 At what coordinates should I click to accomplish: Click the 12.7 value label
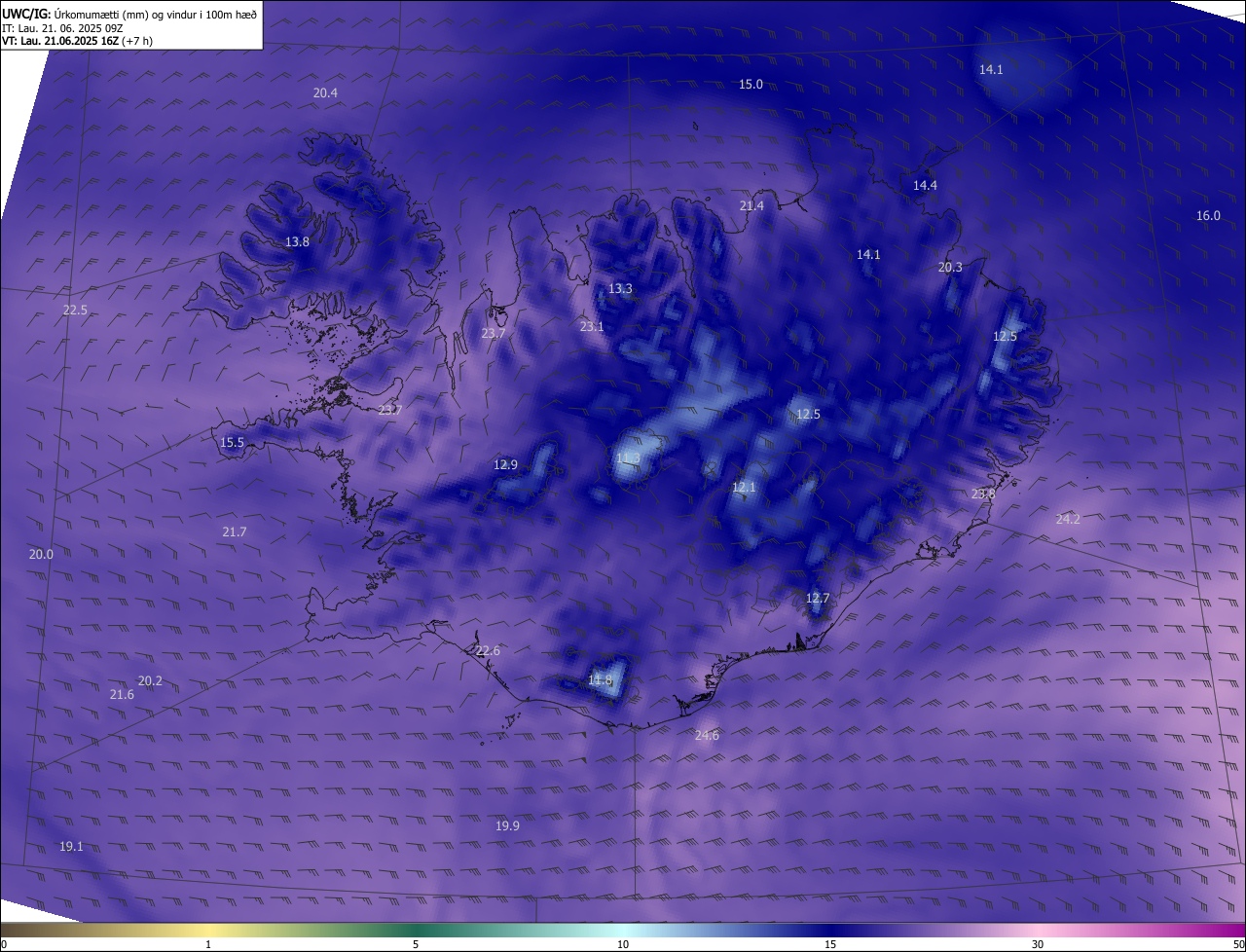818,599
